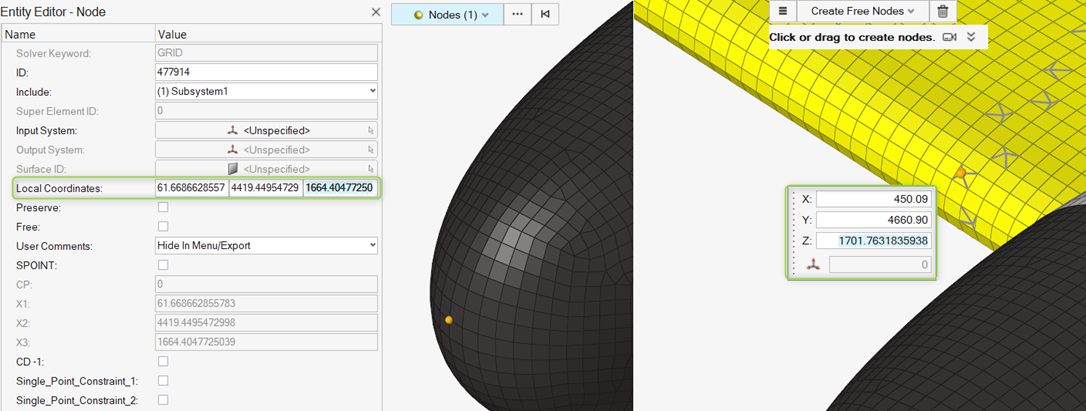Screen dimensions: 1086x411
Task: Enable the Free checkbox
Action: (x=163, y=226)
